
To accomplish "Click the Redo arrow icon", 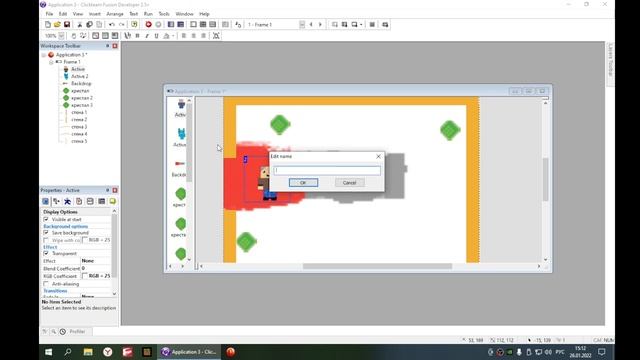I will point(121,24).
